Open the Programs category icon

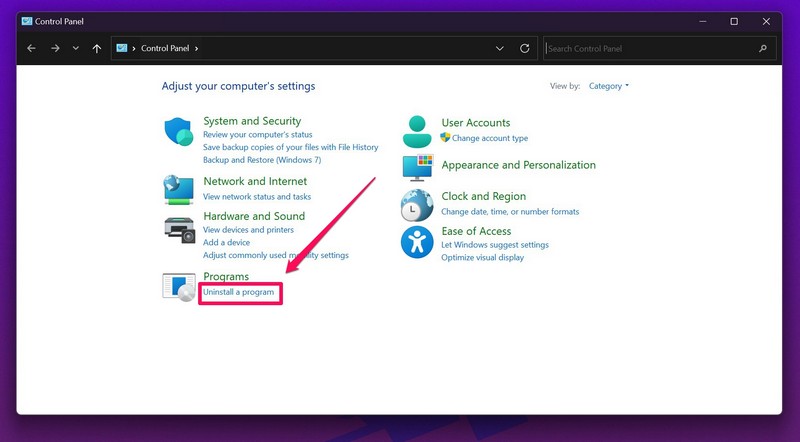[x=179, y=286]
